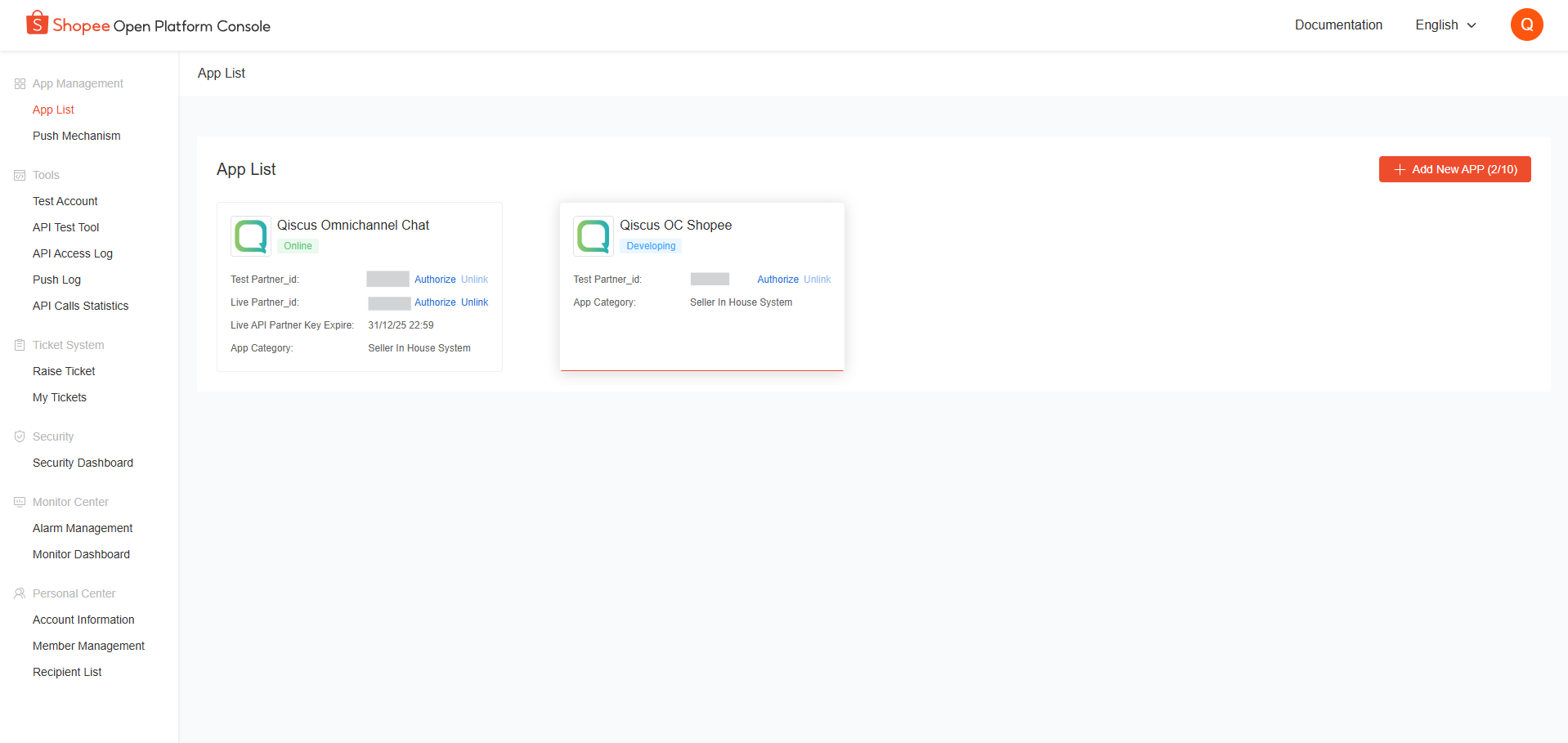Open Security Dashboard
This screenshot has width=1568, height=743.
(83, 463)
